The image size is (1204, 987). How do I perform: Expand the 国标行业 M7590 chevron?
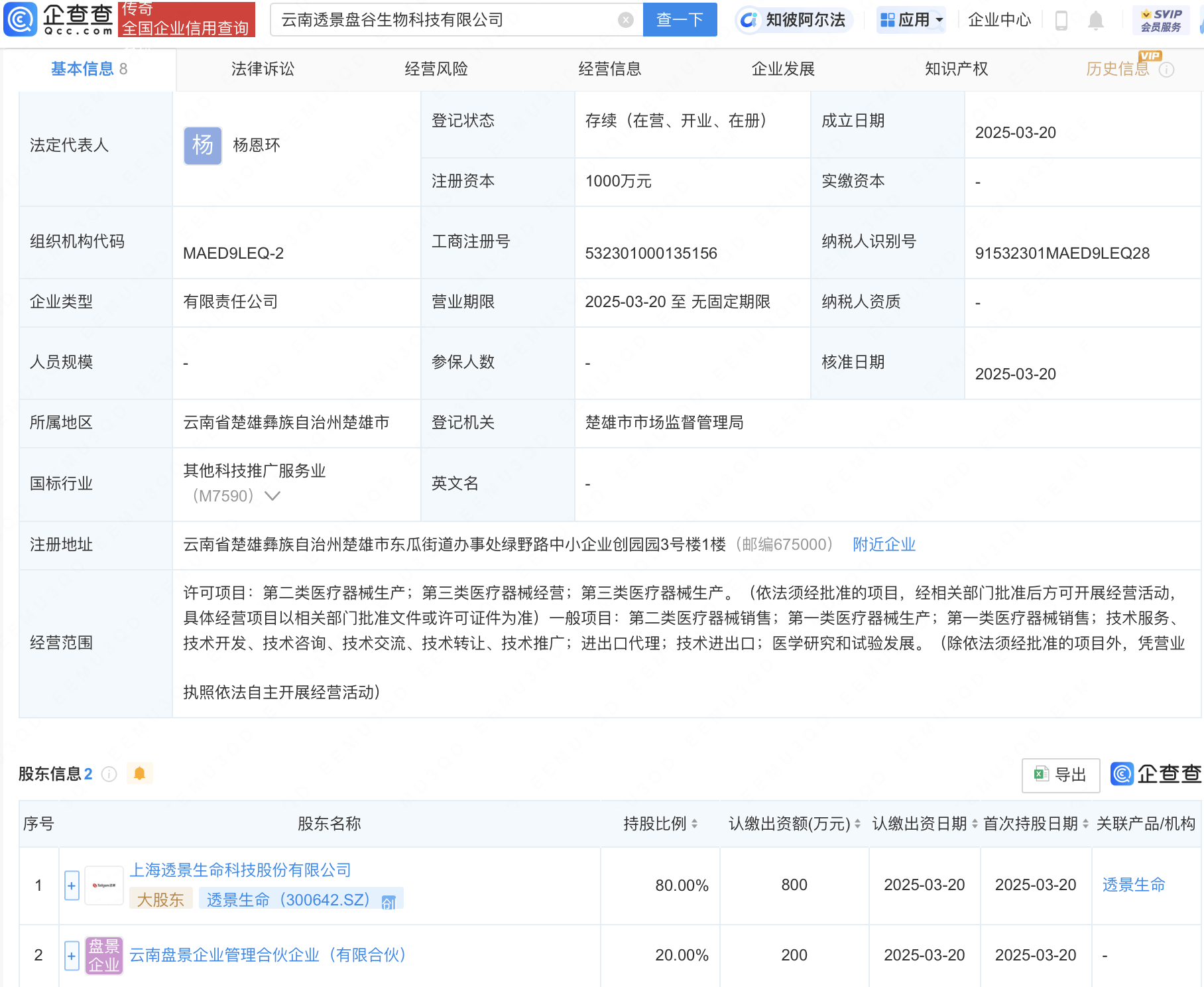click(x=272, y=495)
